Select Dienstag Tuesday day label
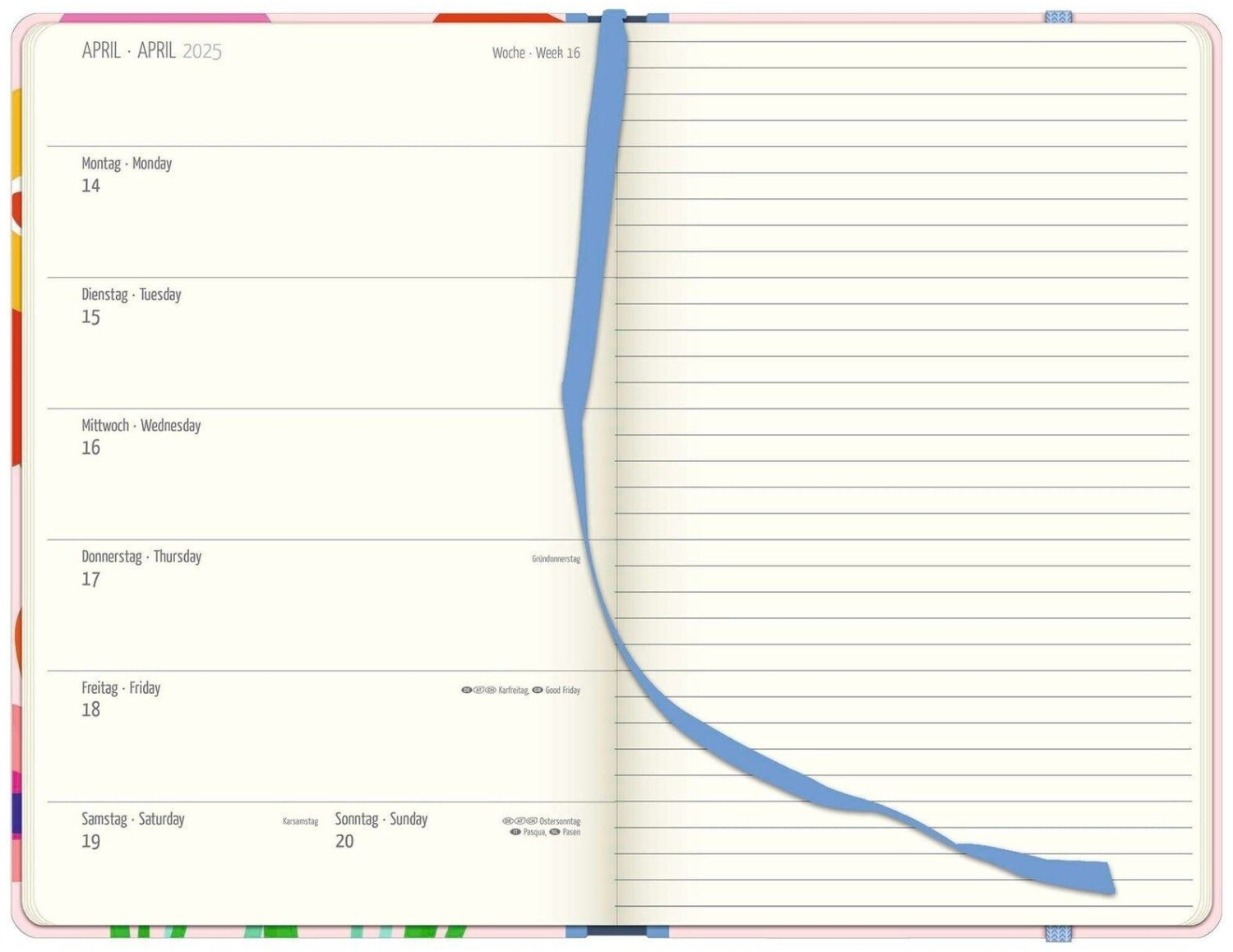This screenshot has width=1233, height=952. click(131, 294)
